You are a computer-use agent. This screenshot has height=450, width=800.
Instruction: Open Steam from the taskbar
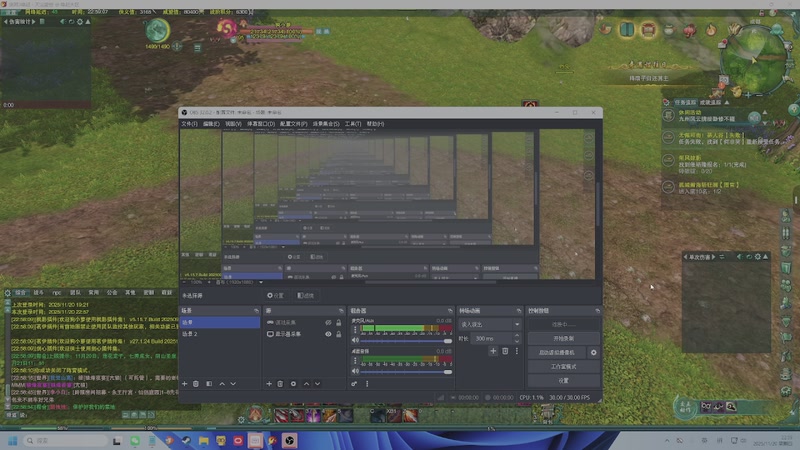(186, 441)
